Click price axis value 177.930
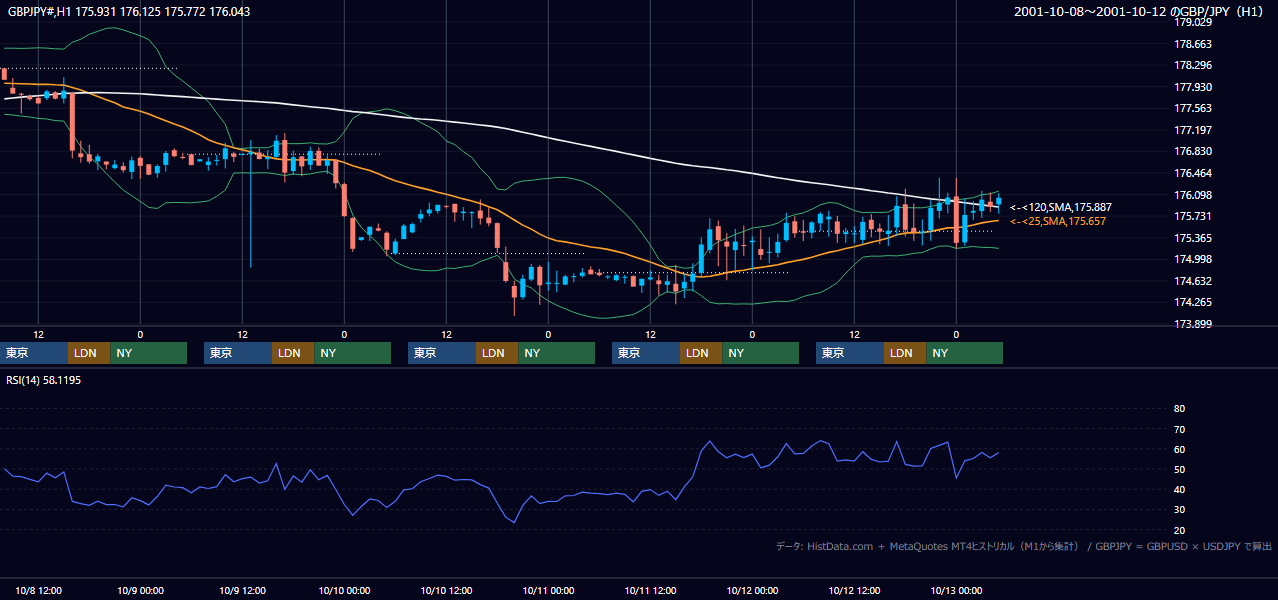Image resolution: width=1278 pixels, height=600 pixels. [x=1192, y=87]
